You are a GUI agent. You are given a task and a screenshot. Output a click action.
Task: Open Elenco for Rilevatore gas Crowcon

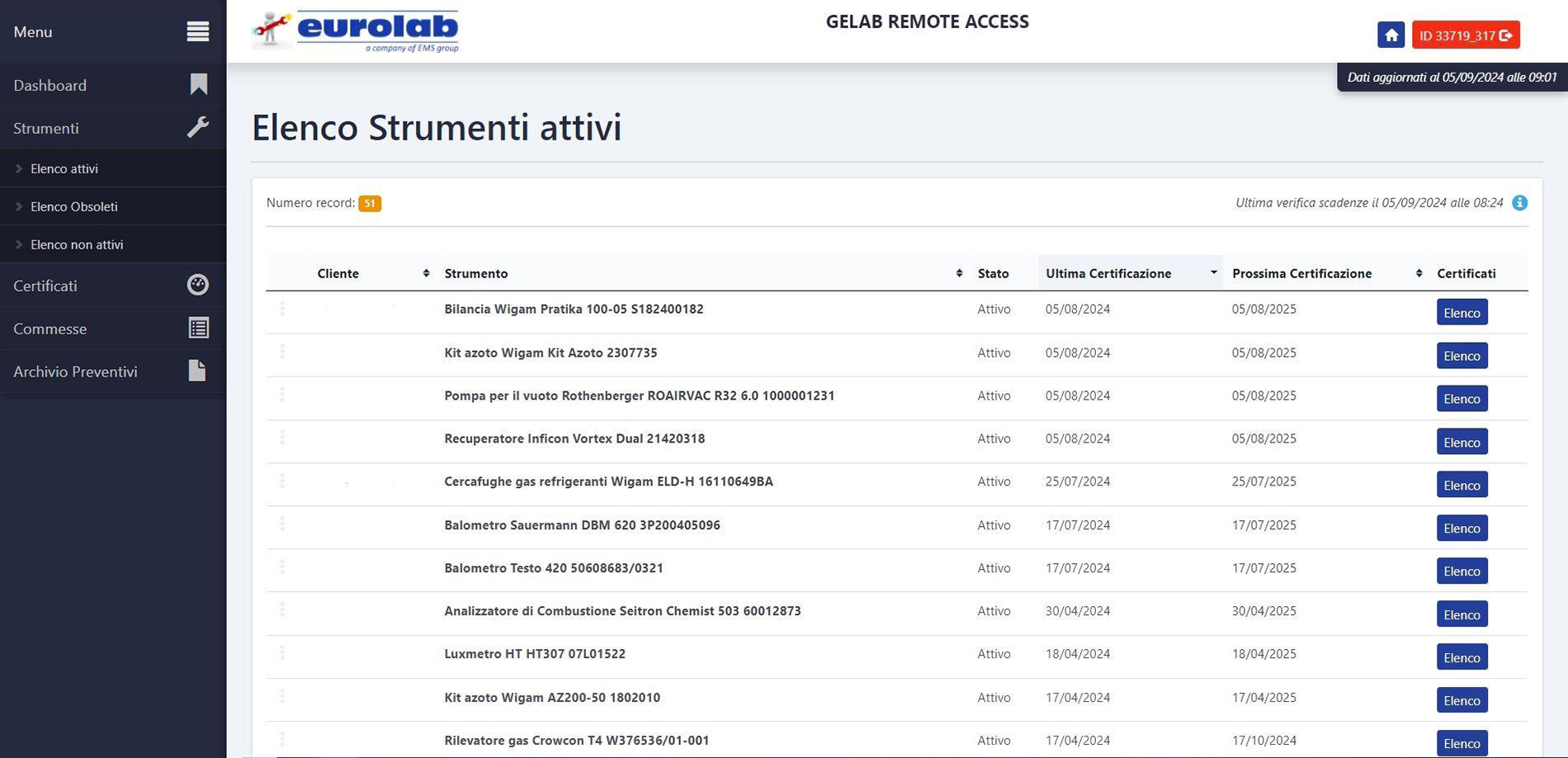[x=1462, y=743]
